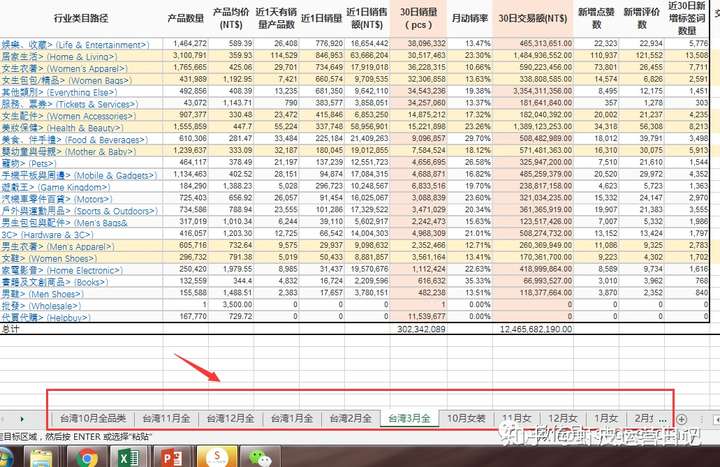Open the Home & Living category link

point(59,56)
